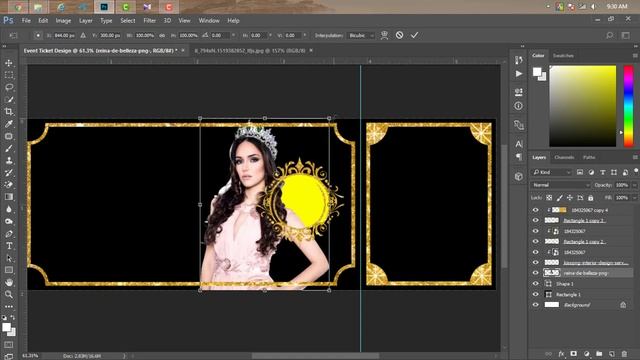Viewport: 640px width, 360px height.
Task: Open the History panel icon
Action: pos(519,60)
